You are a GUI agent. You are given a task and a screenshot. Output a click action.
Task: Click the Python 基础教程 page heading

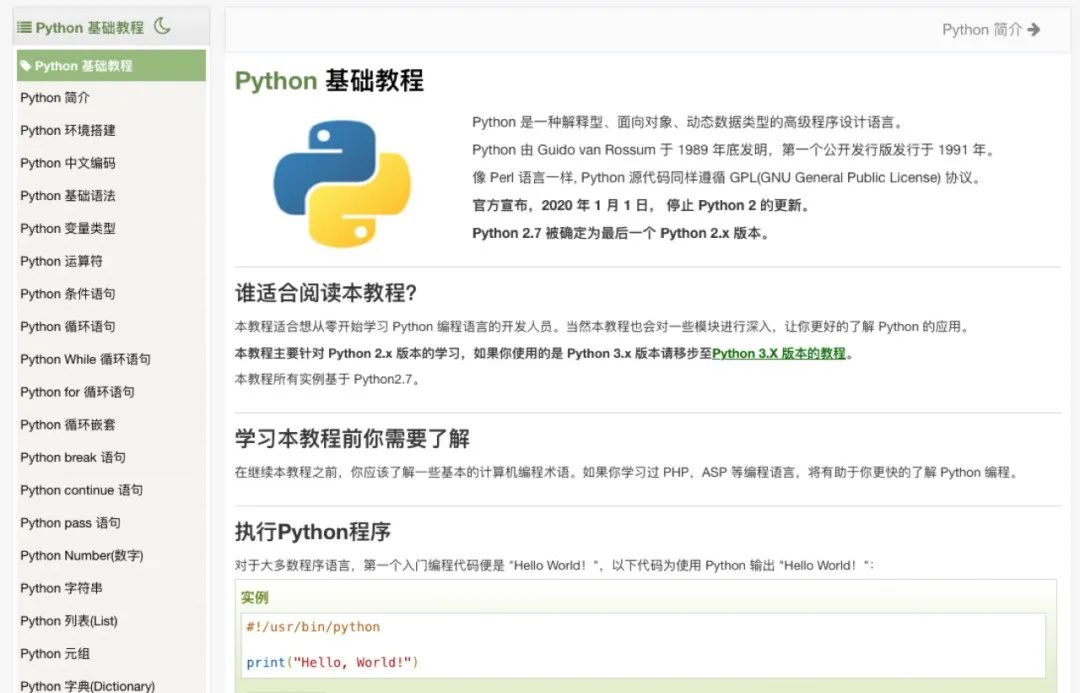pos(329,81)
